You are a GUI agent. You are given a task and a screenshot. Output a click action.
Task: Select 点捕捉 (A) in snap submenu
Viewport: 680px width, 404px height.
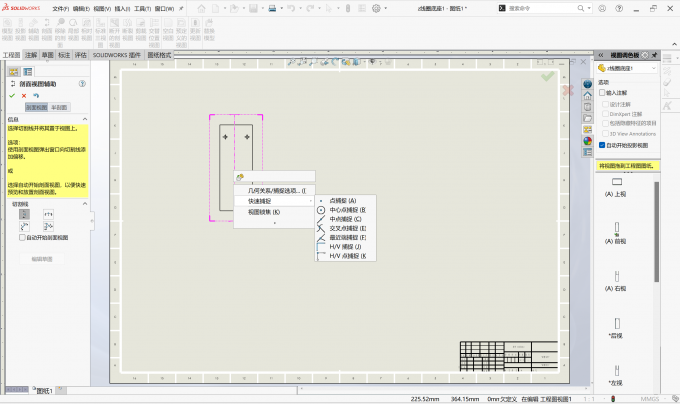click(345, 201)
